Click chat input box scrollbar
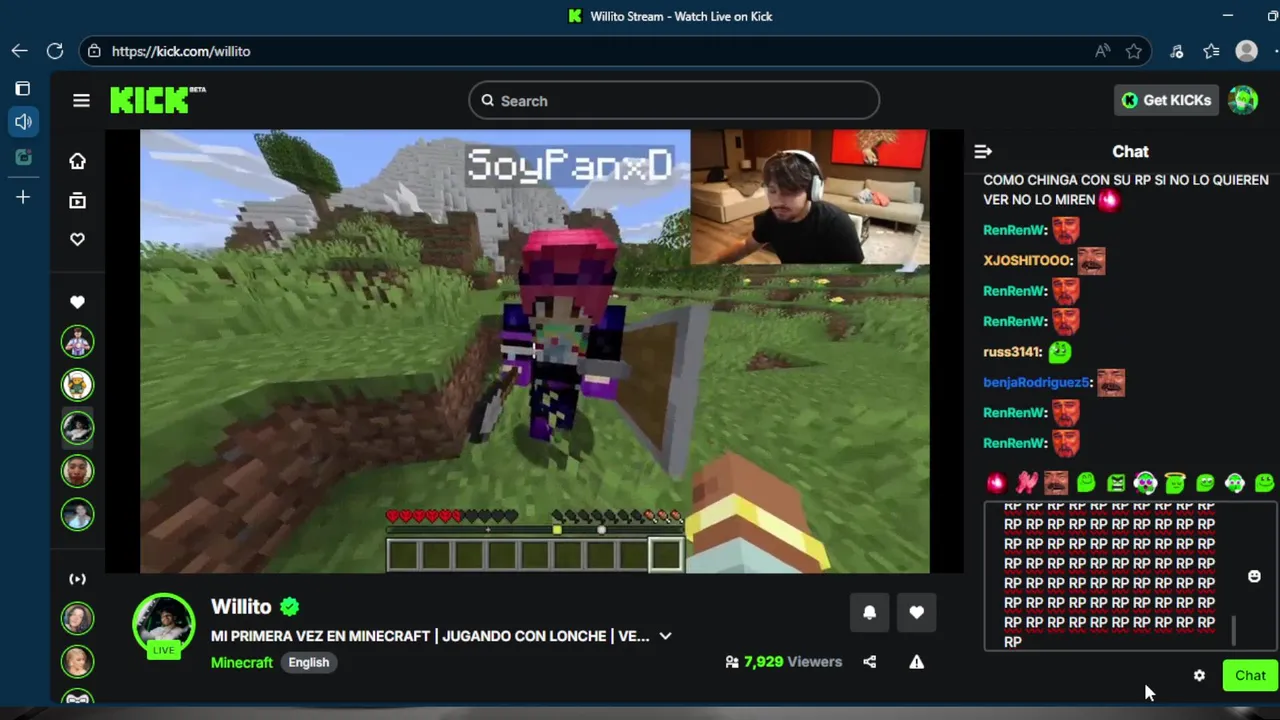Image resolution: width=1280 pixels, height=720 pixels. pos(1233,630)
